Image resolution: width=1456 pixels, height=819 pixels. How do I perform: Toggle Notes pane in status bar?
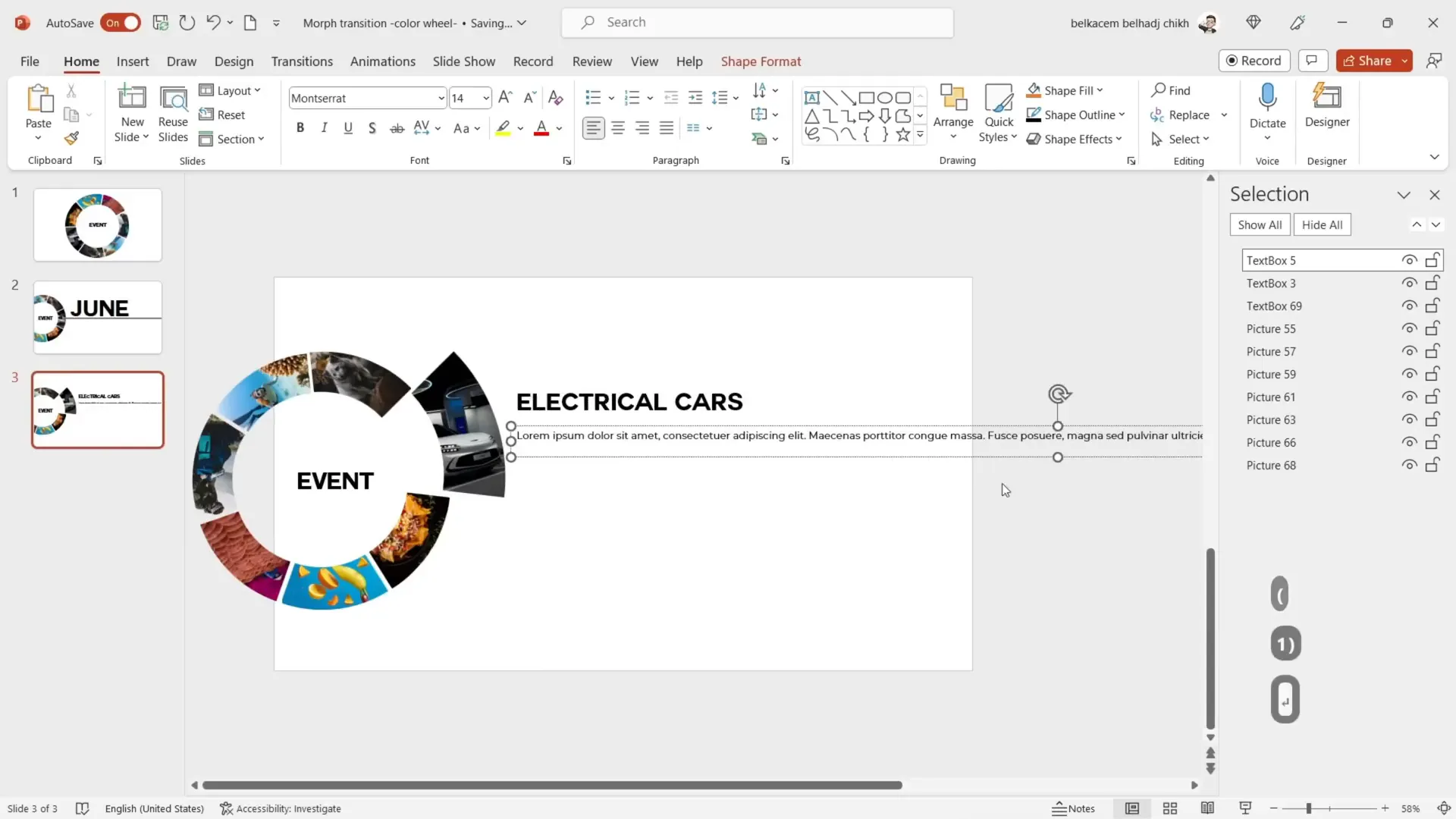pyautogui.click(x=1073, y=808)
